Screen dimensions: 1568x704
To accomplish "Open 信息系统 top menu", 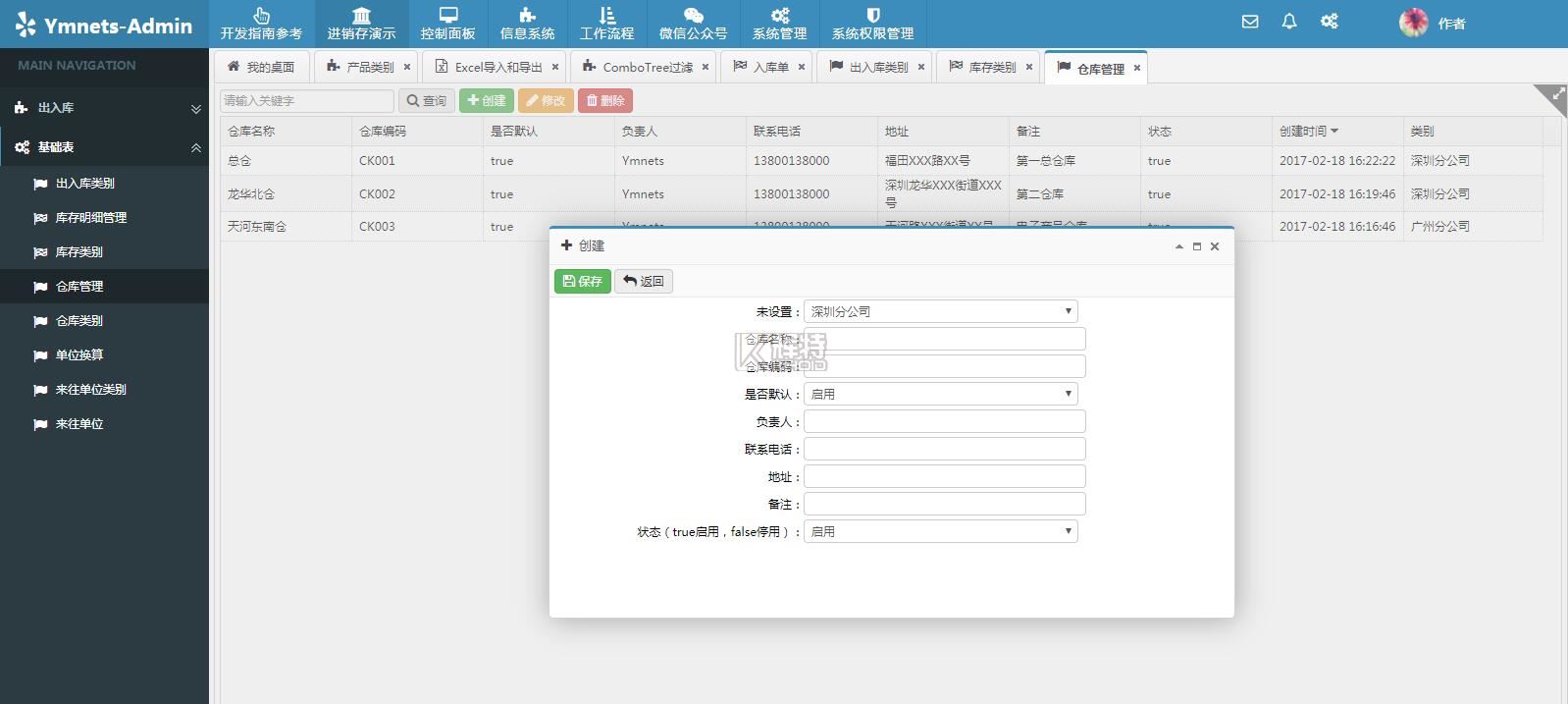I will [527, 24].
